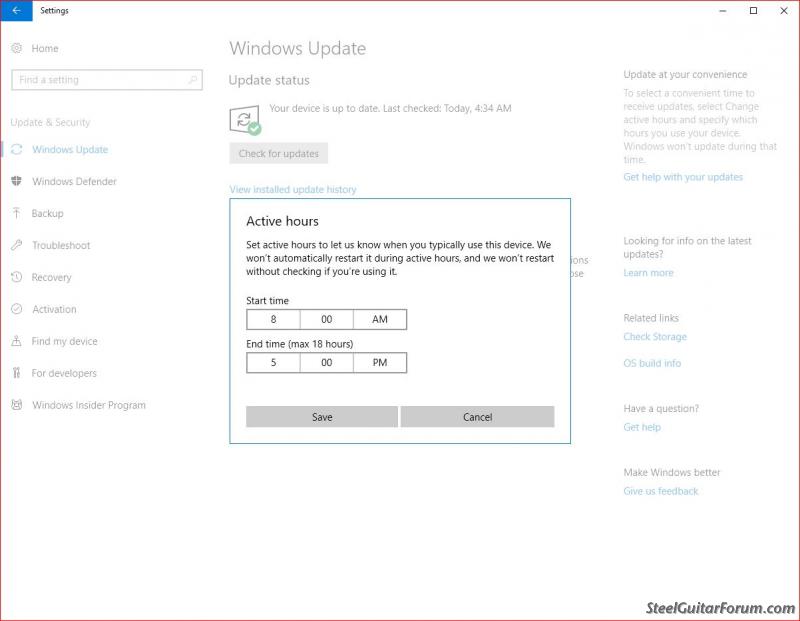Open Start time hour selector showing 8
The width and height of the screenshot is (800, 621).
coord(273,319)
